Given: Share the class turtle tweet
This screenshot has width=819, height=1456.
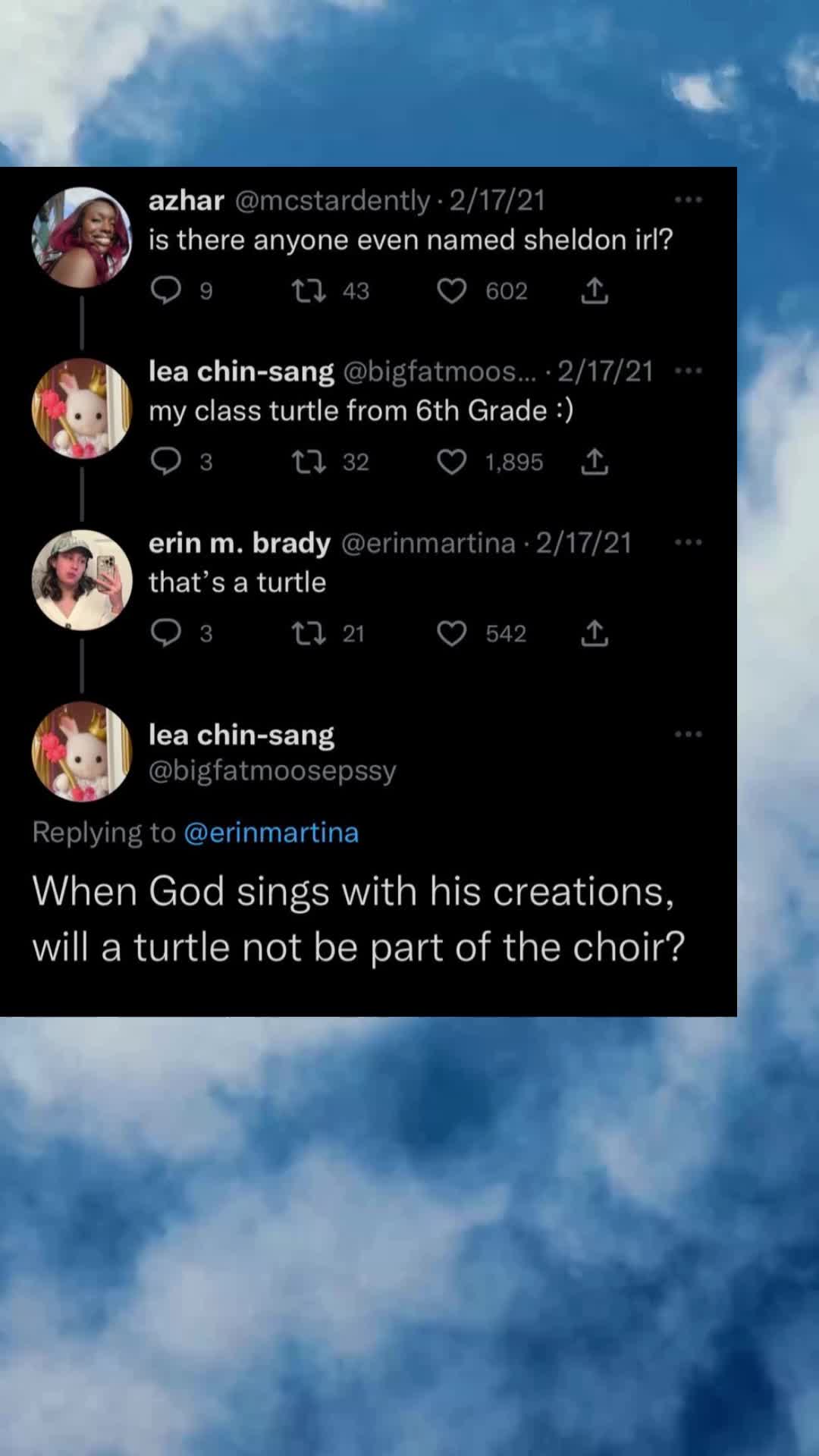Looking at the screenshot, I should tap(595, 462).
